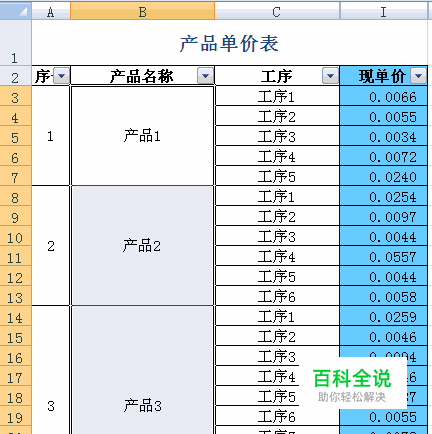Screen dimensions: 432x434
Task: Open the 序 column filter dropdown
Action: (x=62, y=76)
